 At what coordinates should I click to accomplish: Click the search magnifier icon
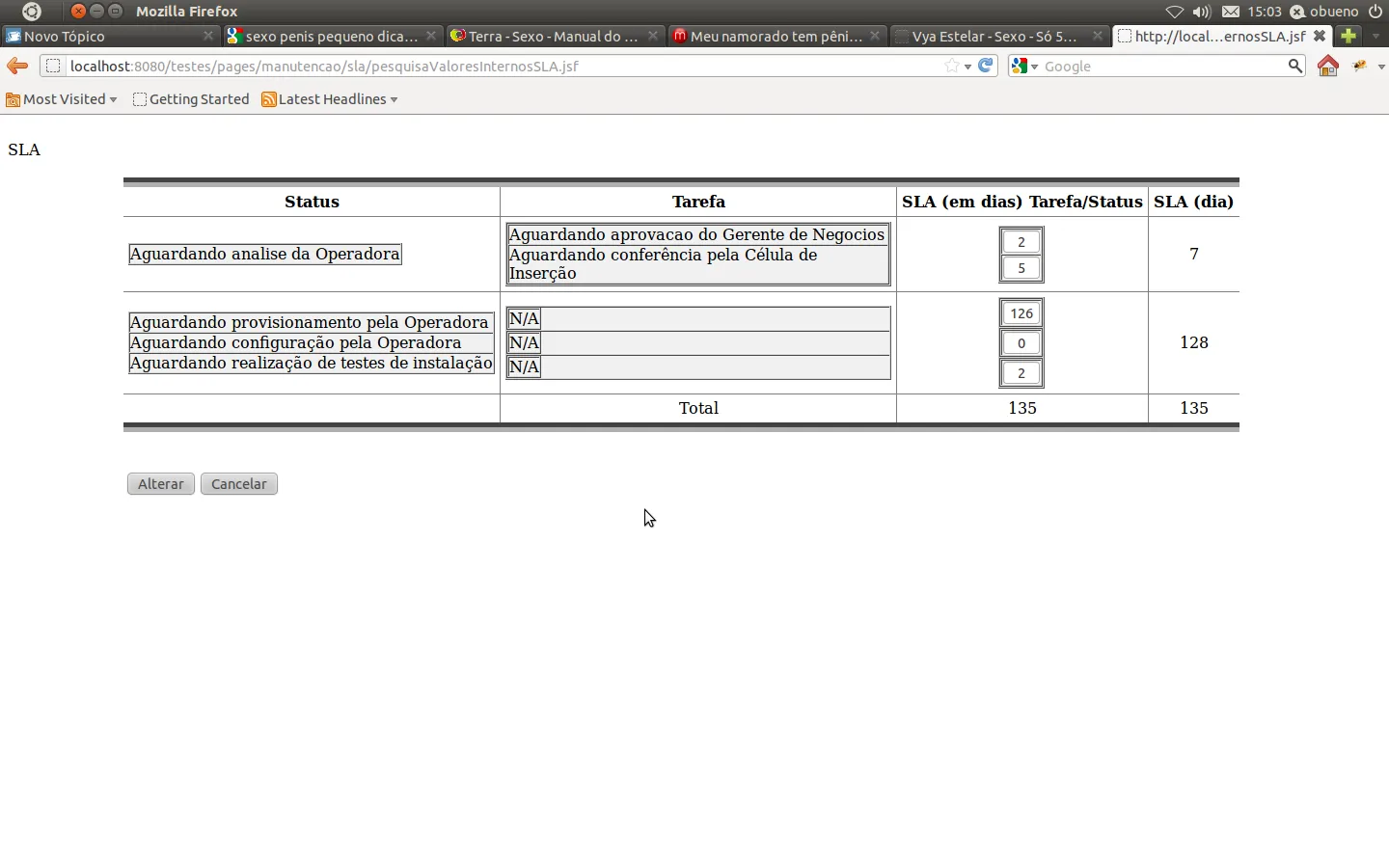coord(1295,66)
